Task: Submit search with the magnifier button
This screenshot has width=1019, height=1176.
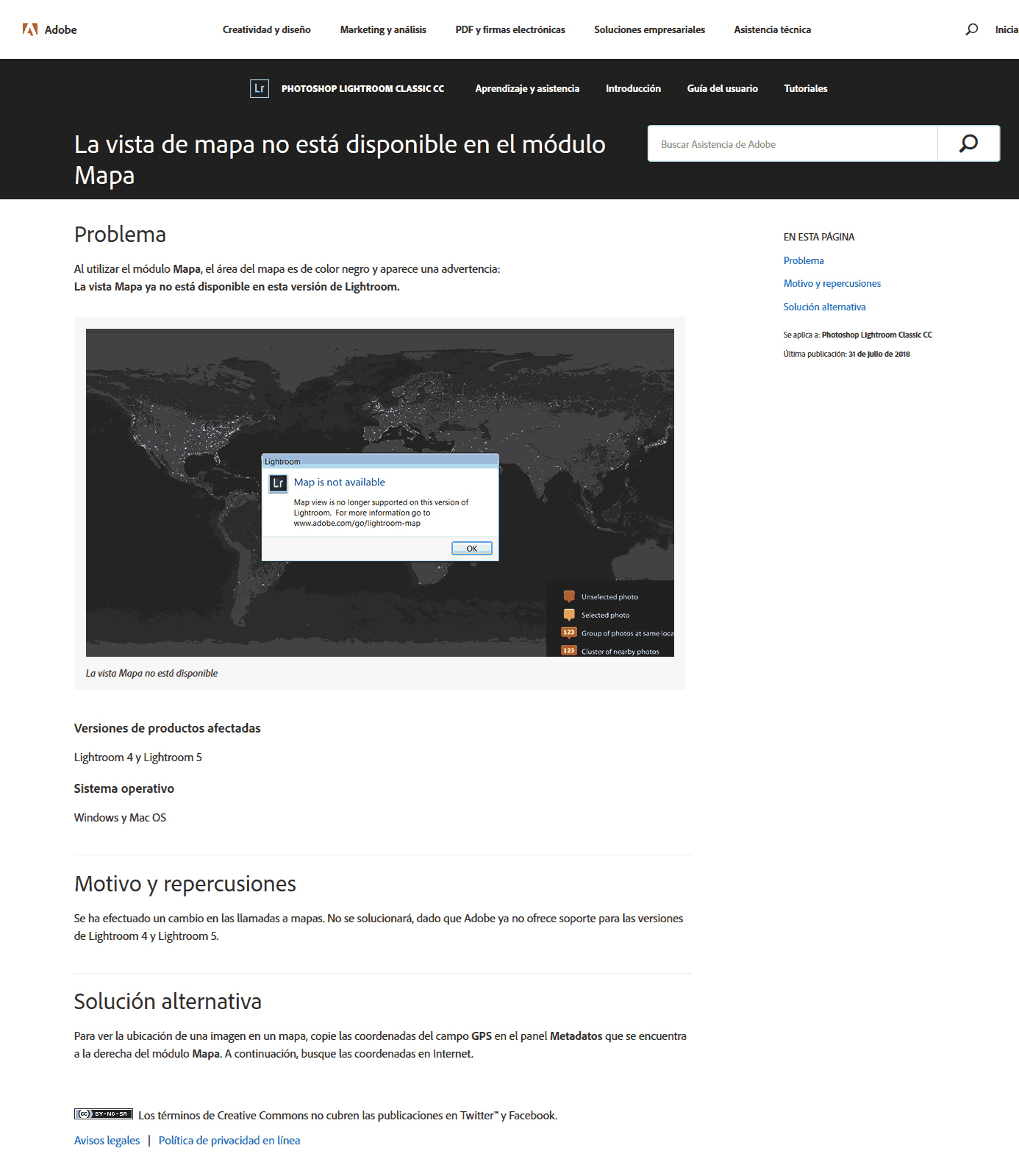Action: coord(968,143)
